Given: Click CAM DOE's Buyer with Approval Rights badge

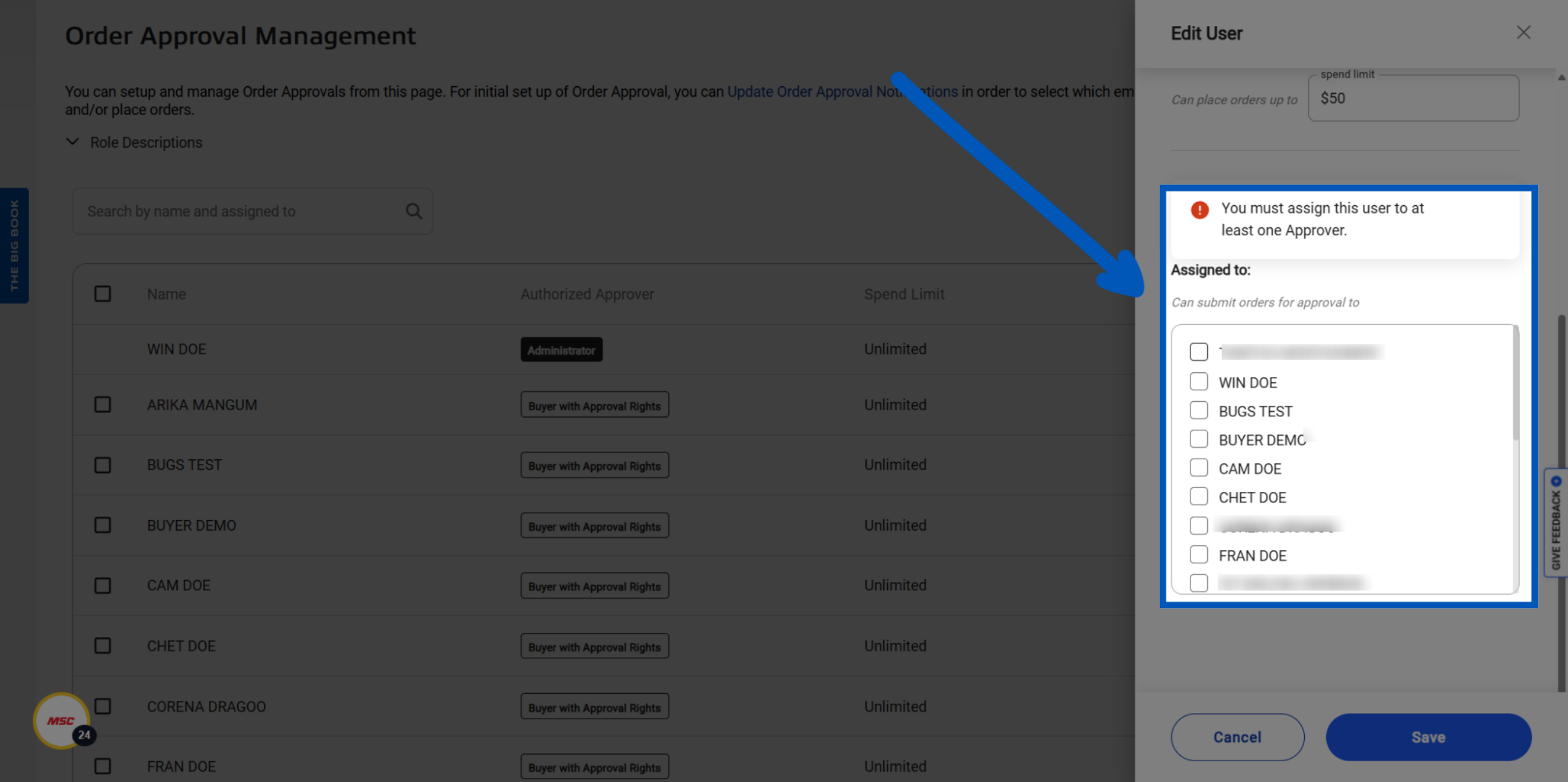Looking at the screenshot, I should [595, 585].
